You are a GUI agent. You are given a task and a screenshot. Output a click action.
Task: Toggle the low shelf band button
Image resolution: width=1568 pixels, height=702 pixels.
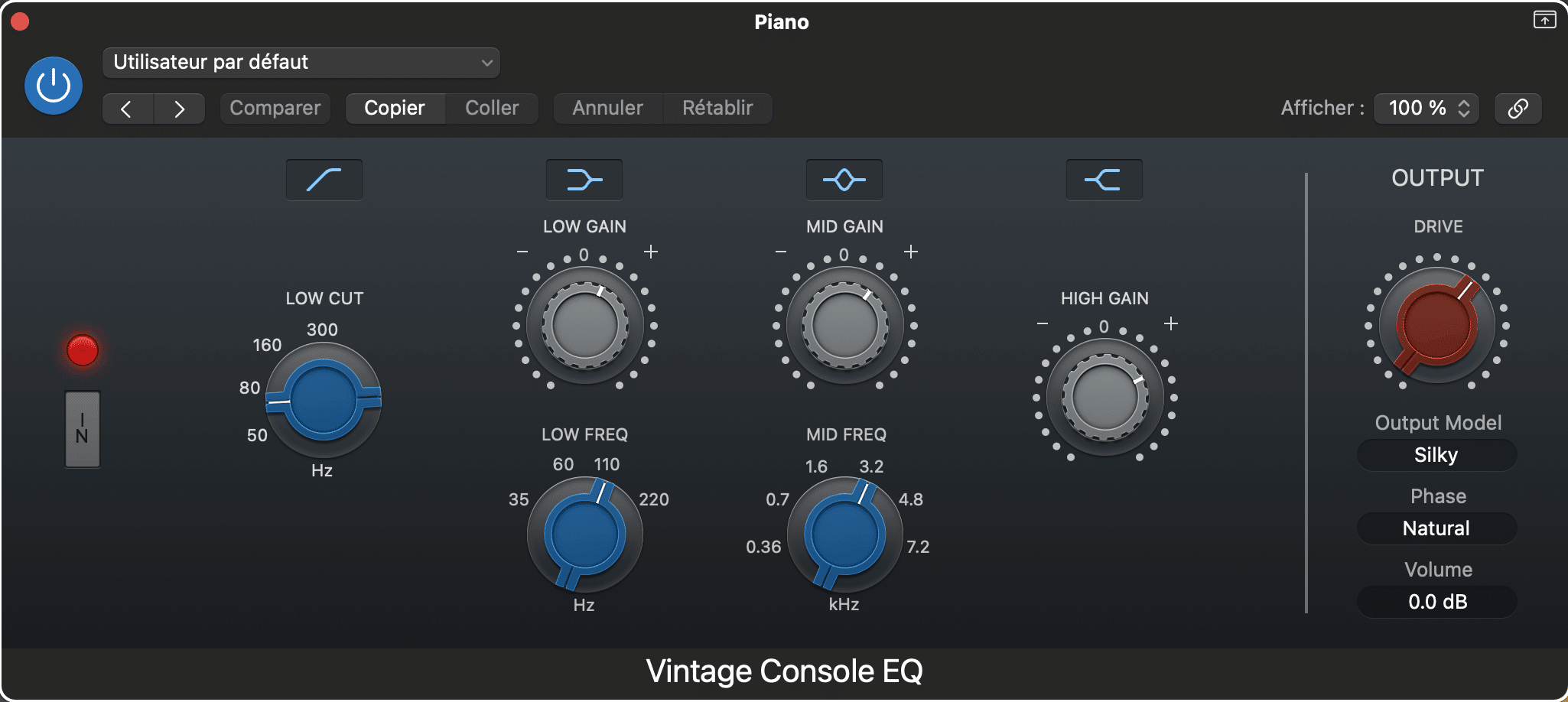click(584, 180)
